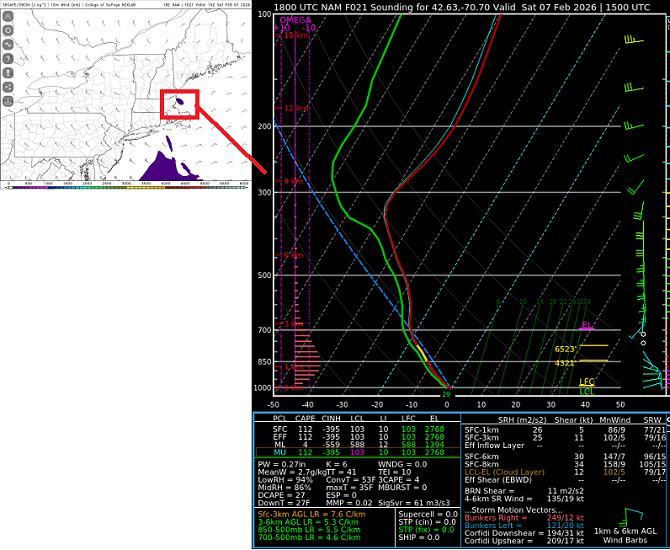Click the magenta OMEGA label
The image size is (670, 550).
point(295,19)
